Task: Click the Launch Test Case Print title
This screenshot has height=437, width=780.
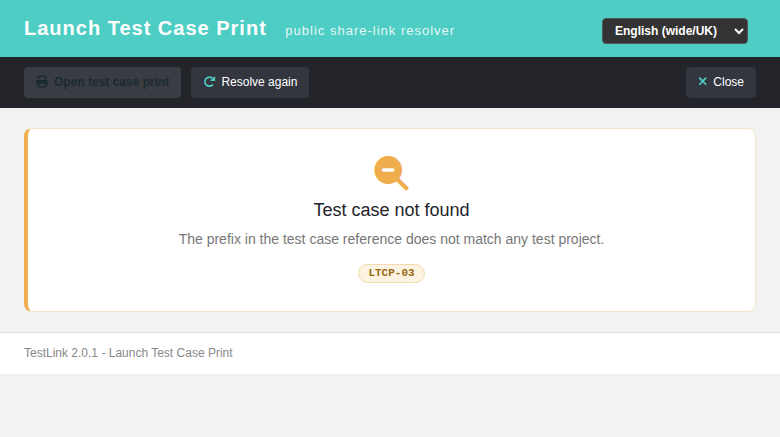Action: click(x=145, y=28)
